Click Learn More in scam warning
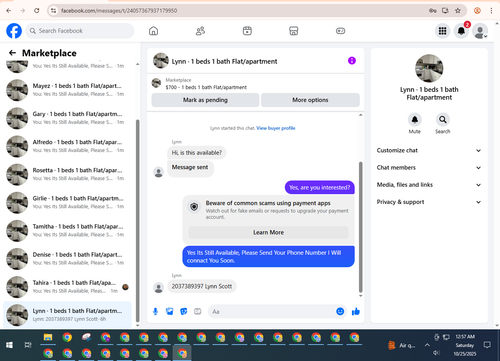The image size is (500, 361). click(x=268, y=232)
